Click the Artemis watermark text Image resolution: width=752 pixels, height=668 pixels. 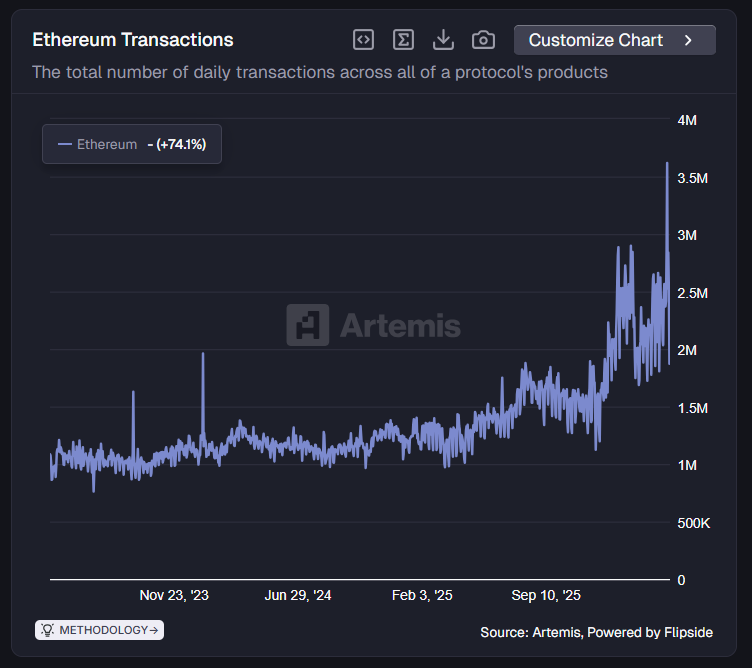pos(400,325)
